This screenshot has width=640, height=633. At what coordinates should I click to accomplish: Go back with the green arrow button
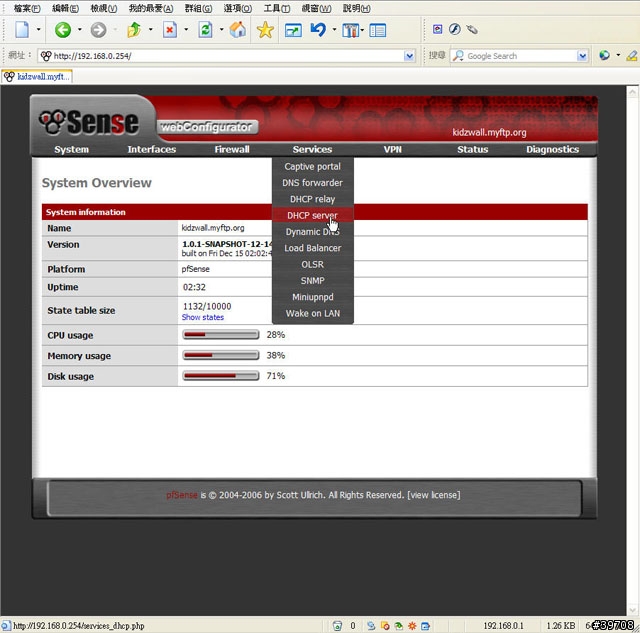coord(63,30)
